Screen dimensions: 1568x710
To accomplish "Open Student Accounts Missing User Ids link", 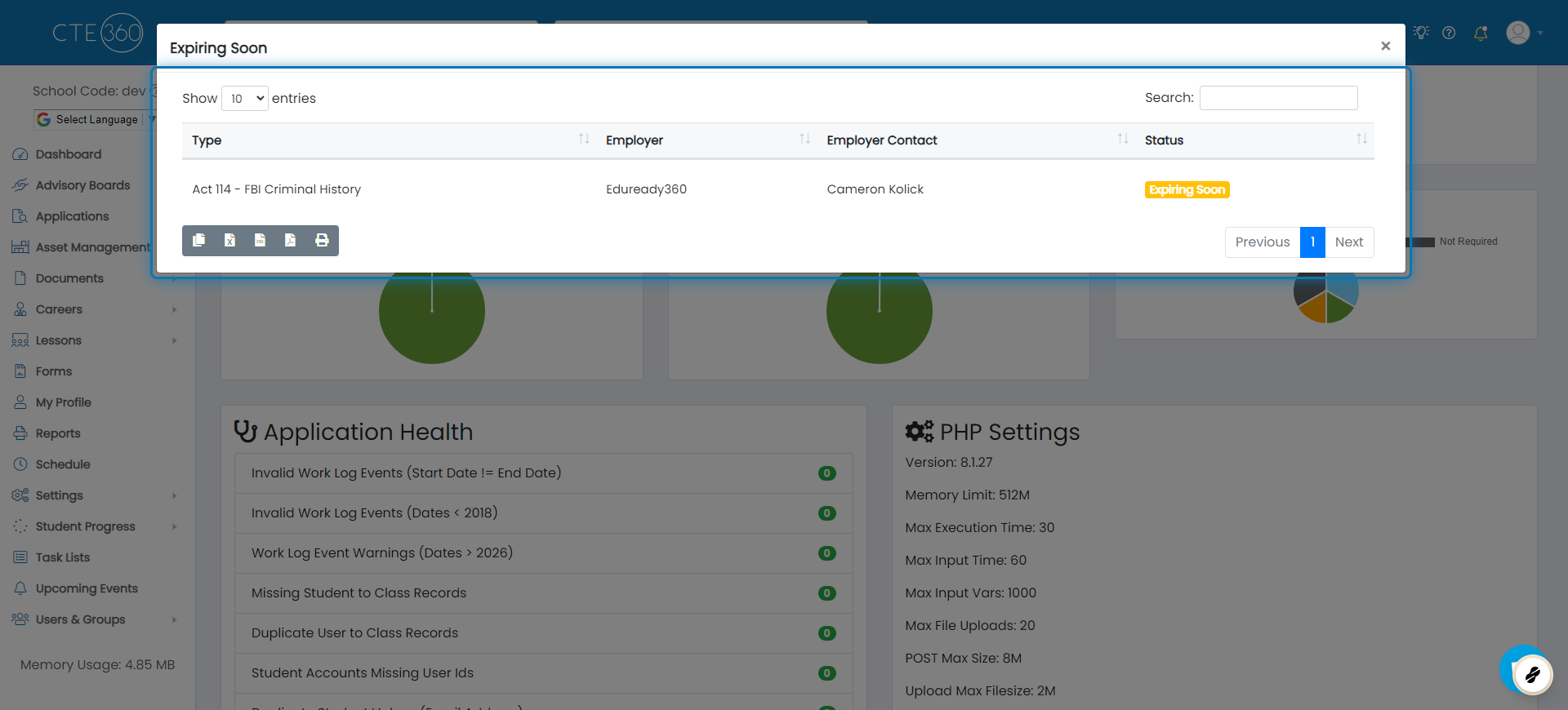I will 363,673.
